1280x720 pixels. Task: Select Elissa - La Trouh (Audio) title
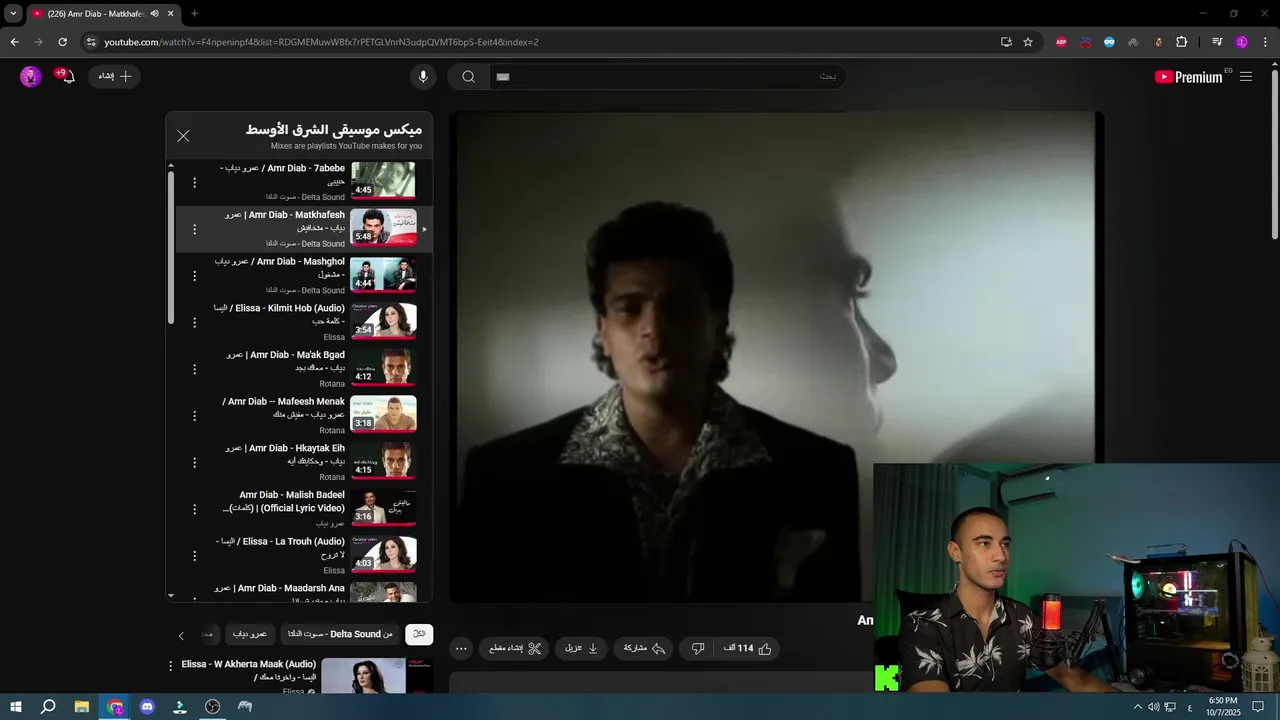coord(280,548)
